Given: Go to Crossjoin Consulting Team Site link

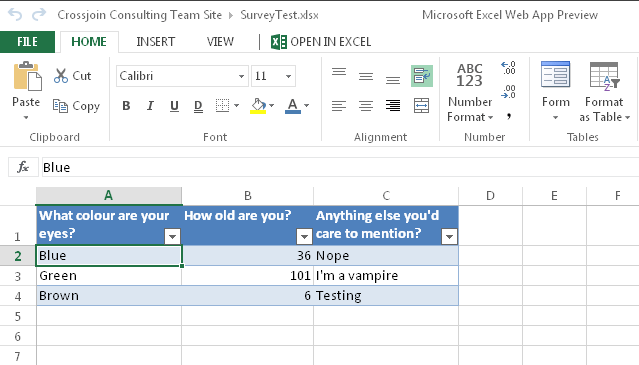Looking at the screenshot, I should pos(139,15).
